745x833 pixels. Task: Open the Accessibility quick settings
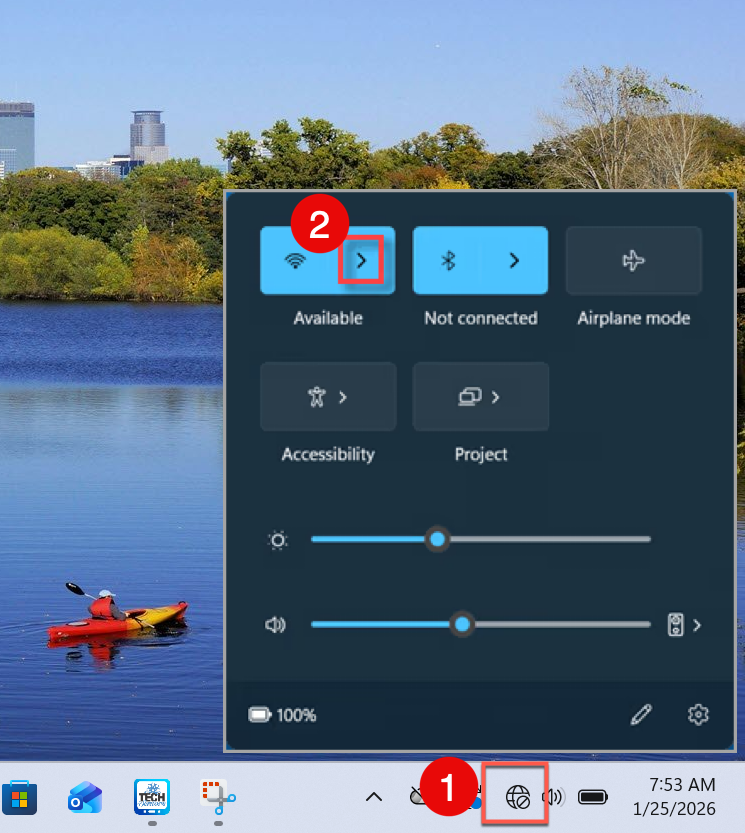[327, 397]
